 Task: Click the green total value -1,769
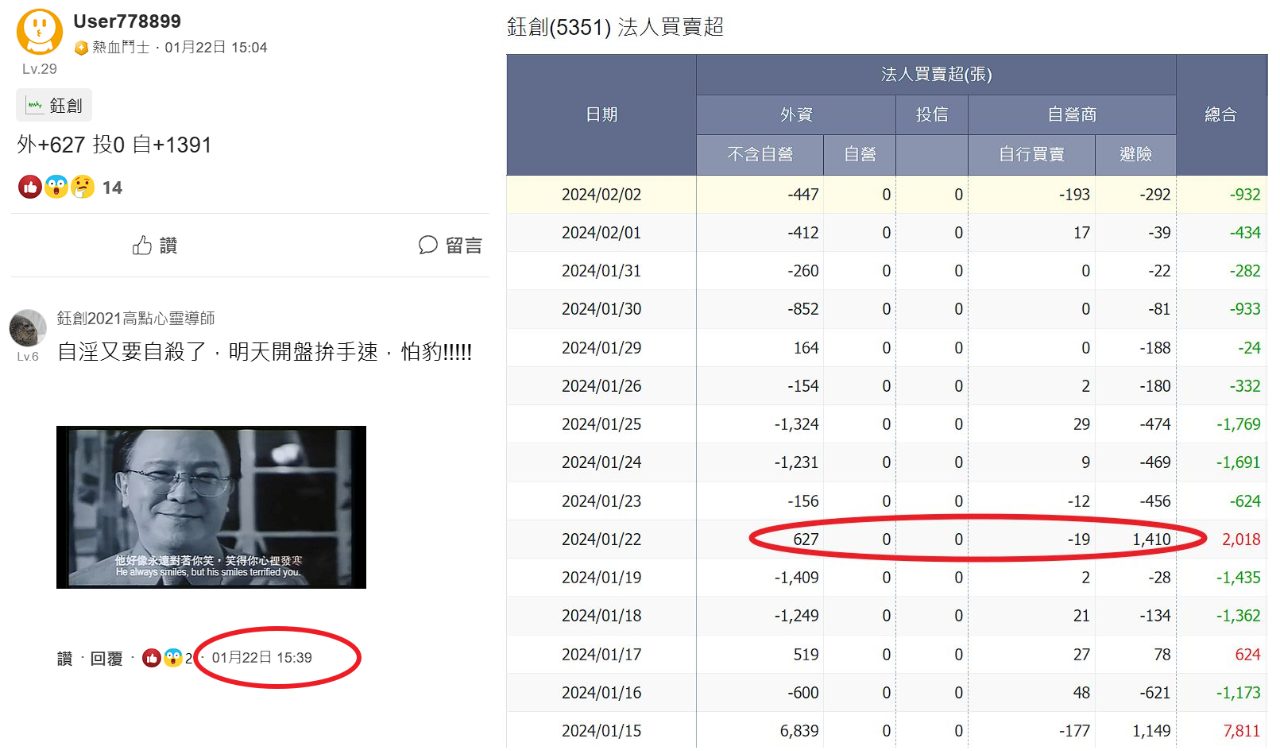coord(1239,425)
